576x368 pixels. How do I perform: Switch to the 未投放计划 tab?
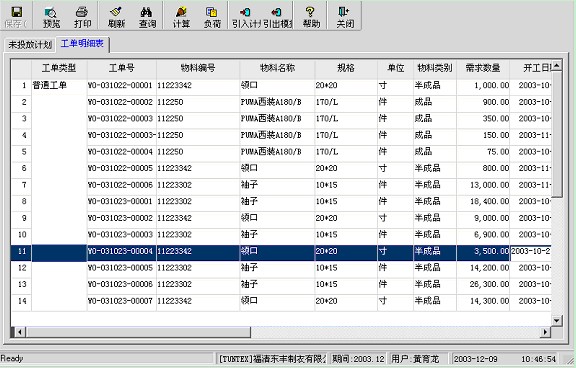30,45
